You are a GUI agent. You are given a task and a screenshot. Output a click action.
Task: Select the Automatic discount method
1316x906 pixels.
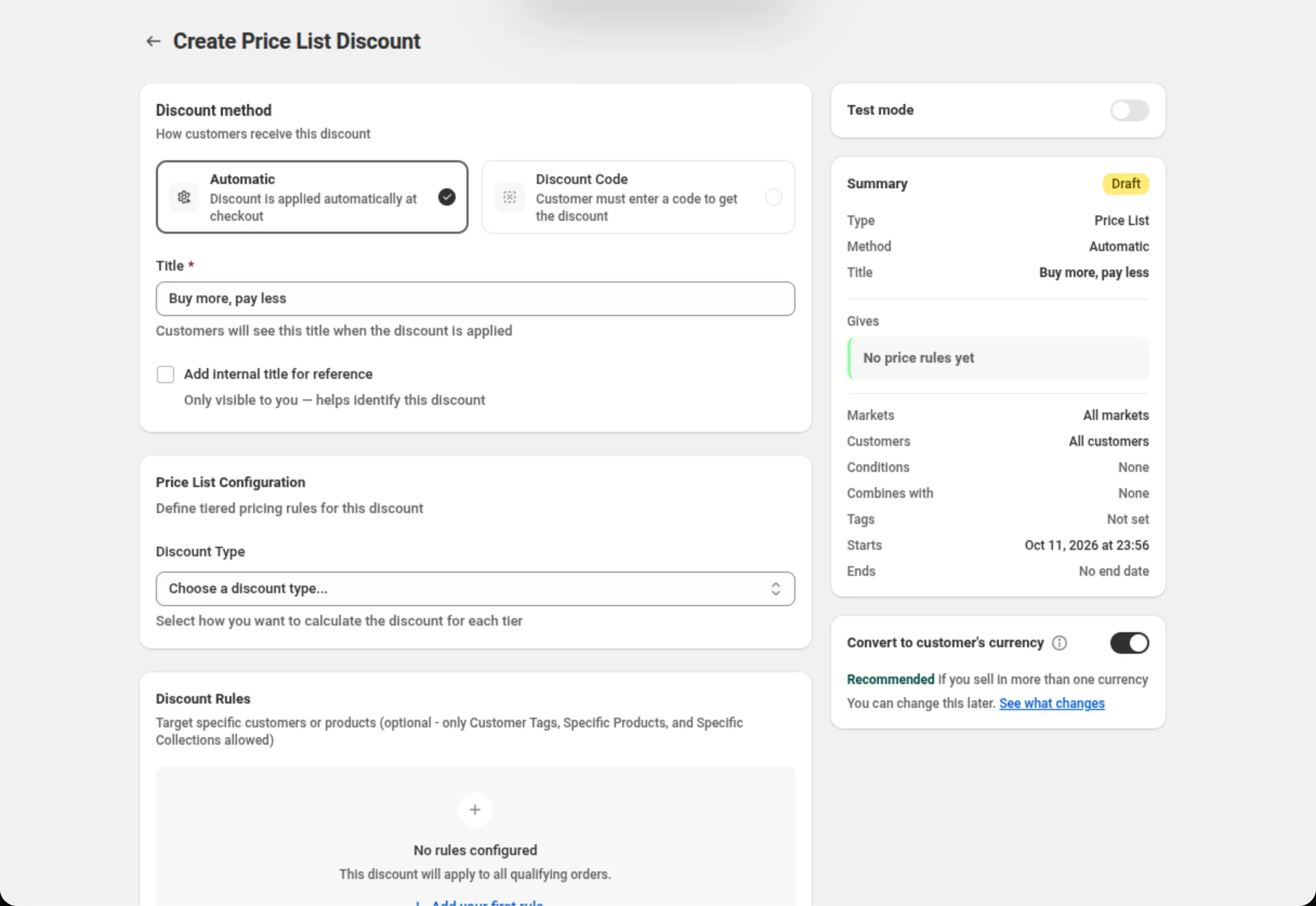point(312,197)
